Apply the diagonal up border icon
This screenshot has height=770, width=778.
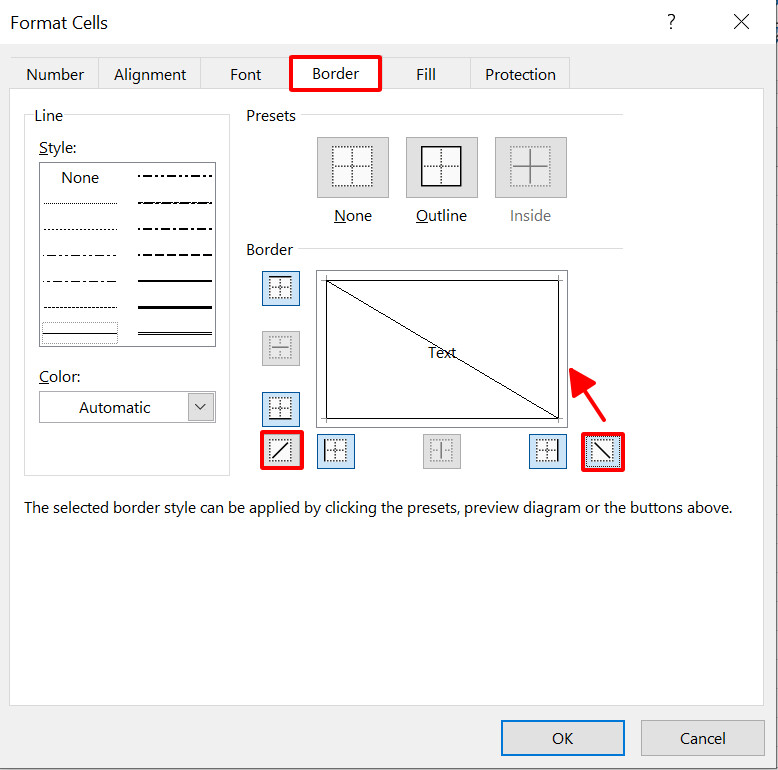(281, 450)
